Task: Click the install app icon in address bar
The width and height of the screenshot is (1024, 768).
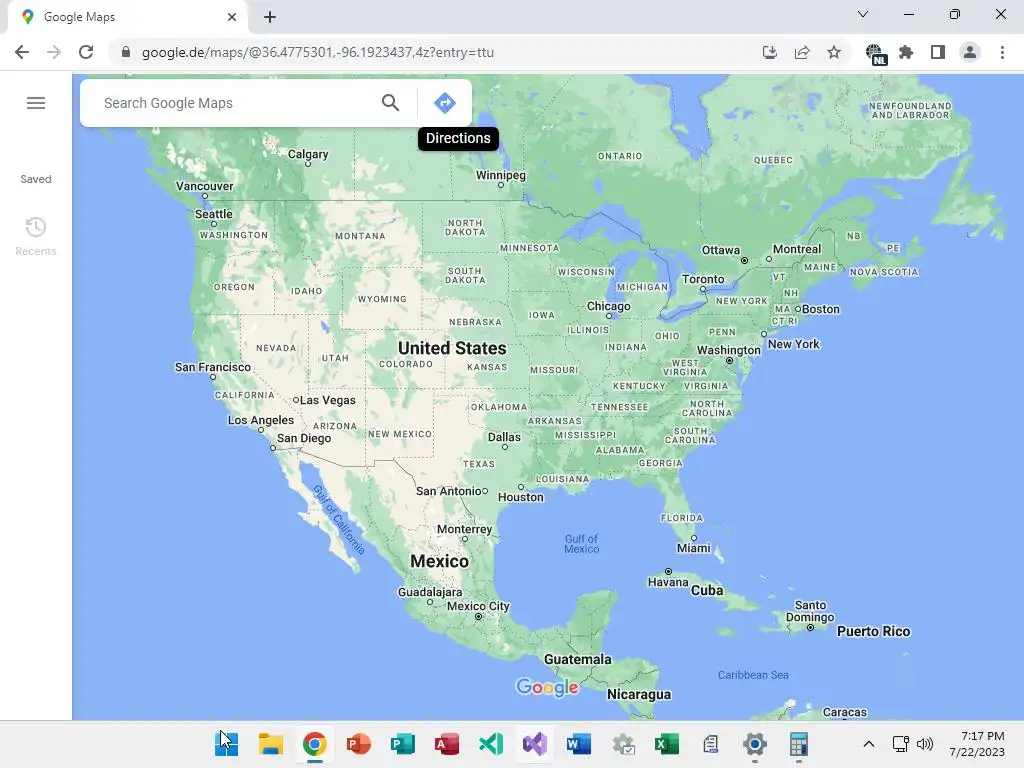Action: (770, 52)
